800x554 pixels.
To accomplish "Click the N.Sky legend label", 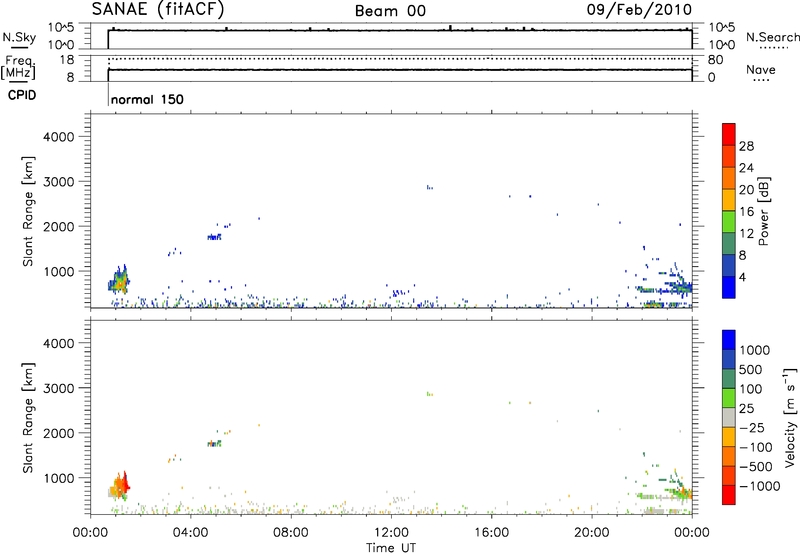I will pos(19,37).
